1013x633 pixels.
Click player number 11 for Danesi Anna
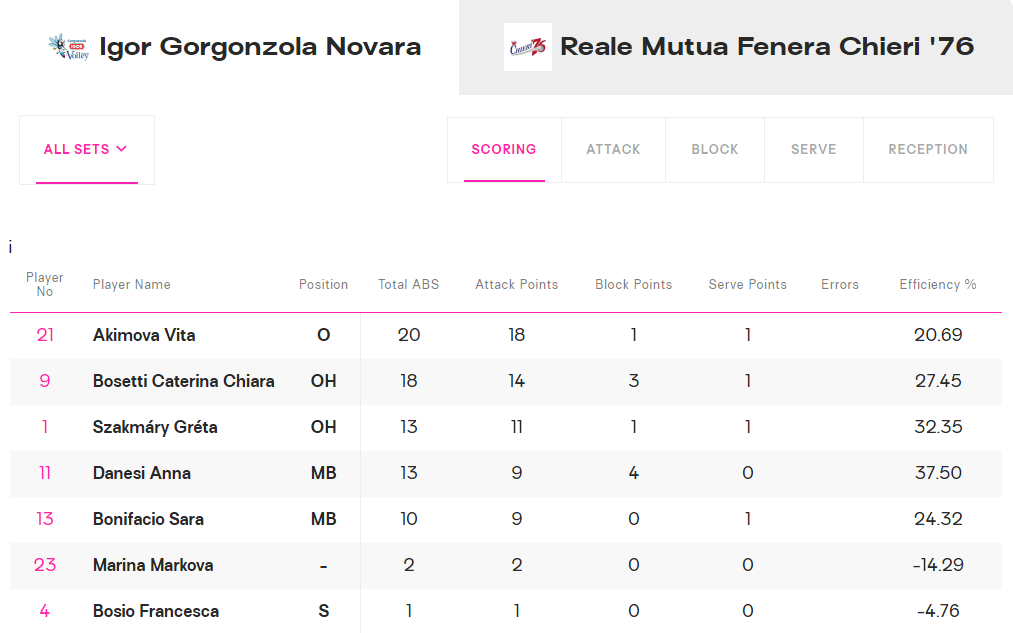point(45,473)
